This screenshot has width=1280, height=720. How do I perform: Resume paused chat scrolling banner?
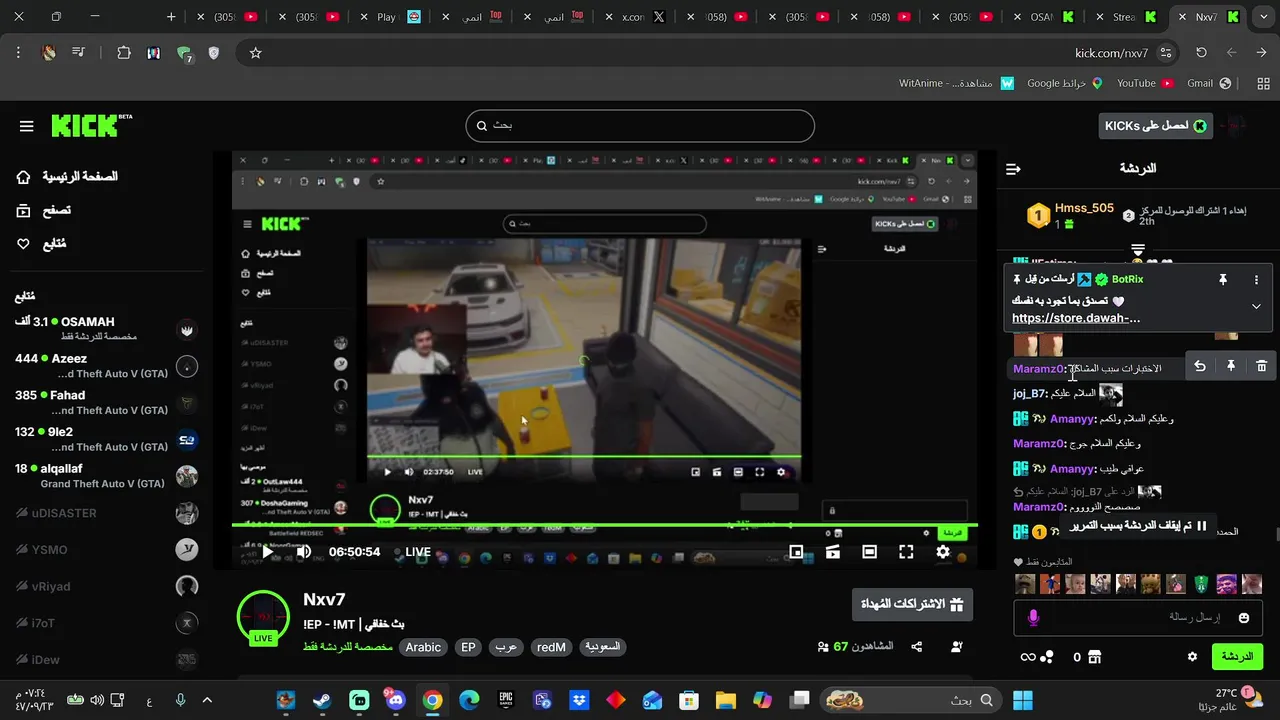(x=1138, y=526)
